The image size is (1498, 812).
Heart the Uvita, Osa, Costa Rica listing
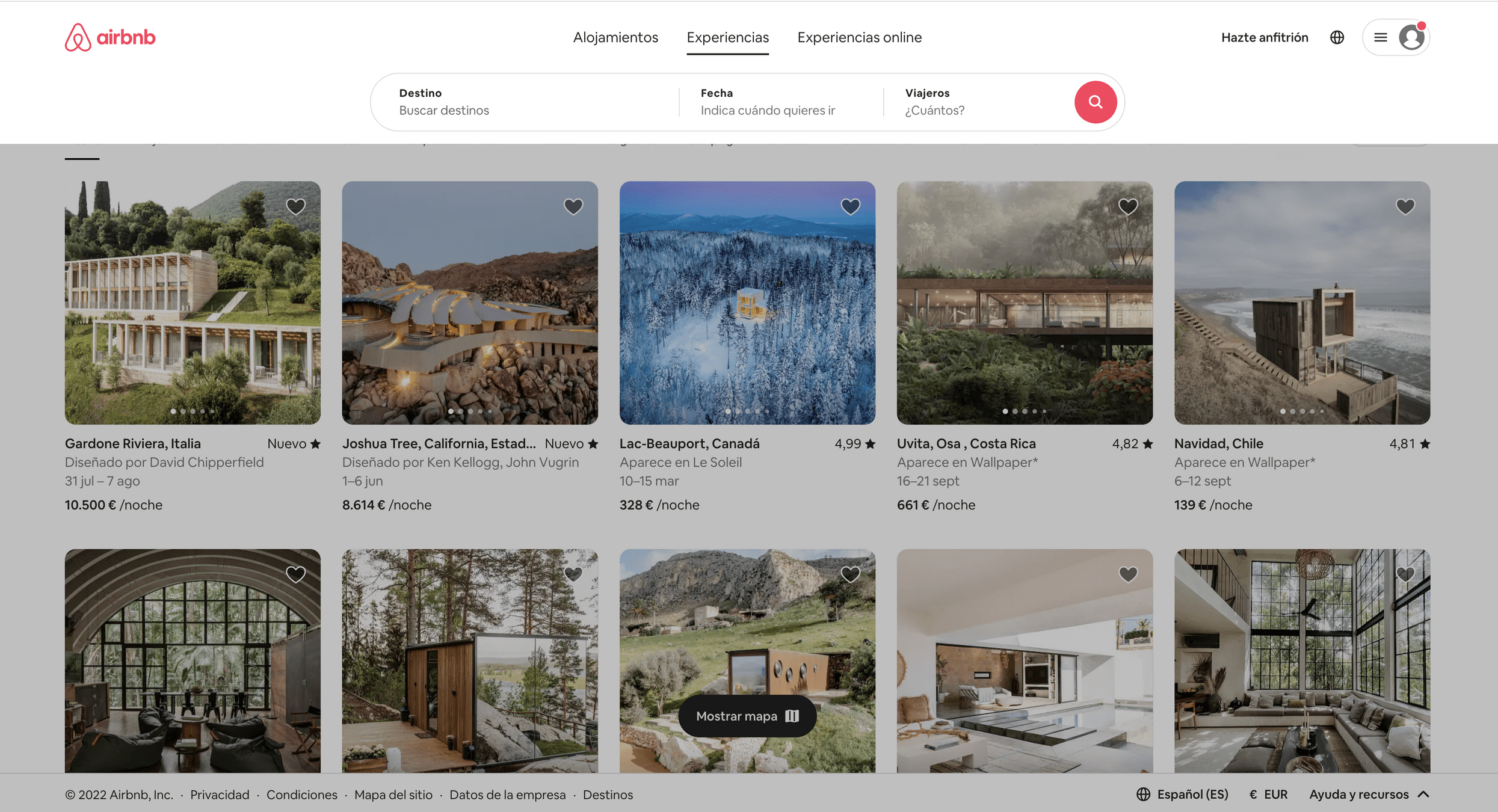[1127, 206]
